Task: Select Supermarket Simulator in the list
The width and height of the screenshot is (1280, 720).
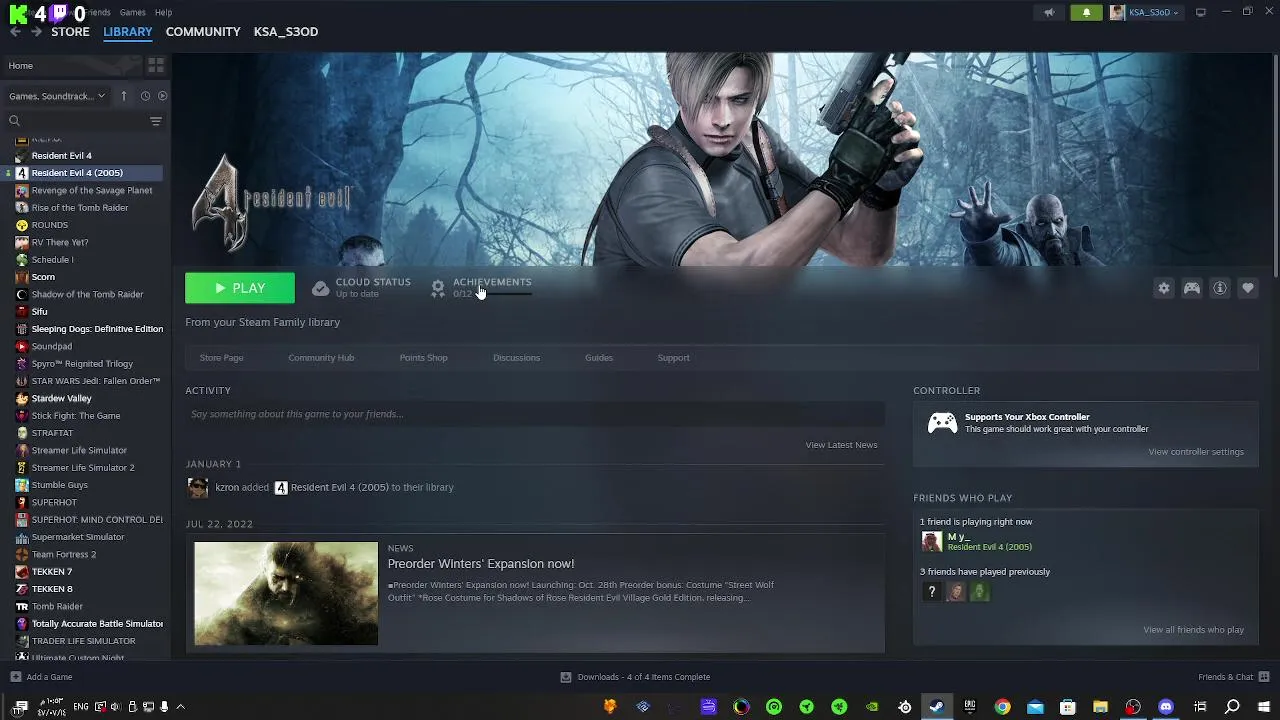Action: pyautogui.click(x=78, y=537)
